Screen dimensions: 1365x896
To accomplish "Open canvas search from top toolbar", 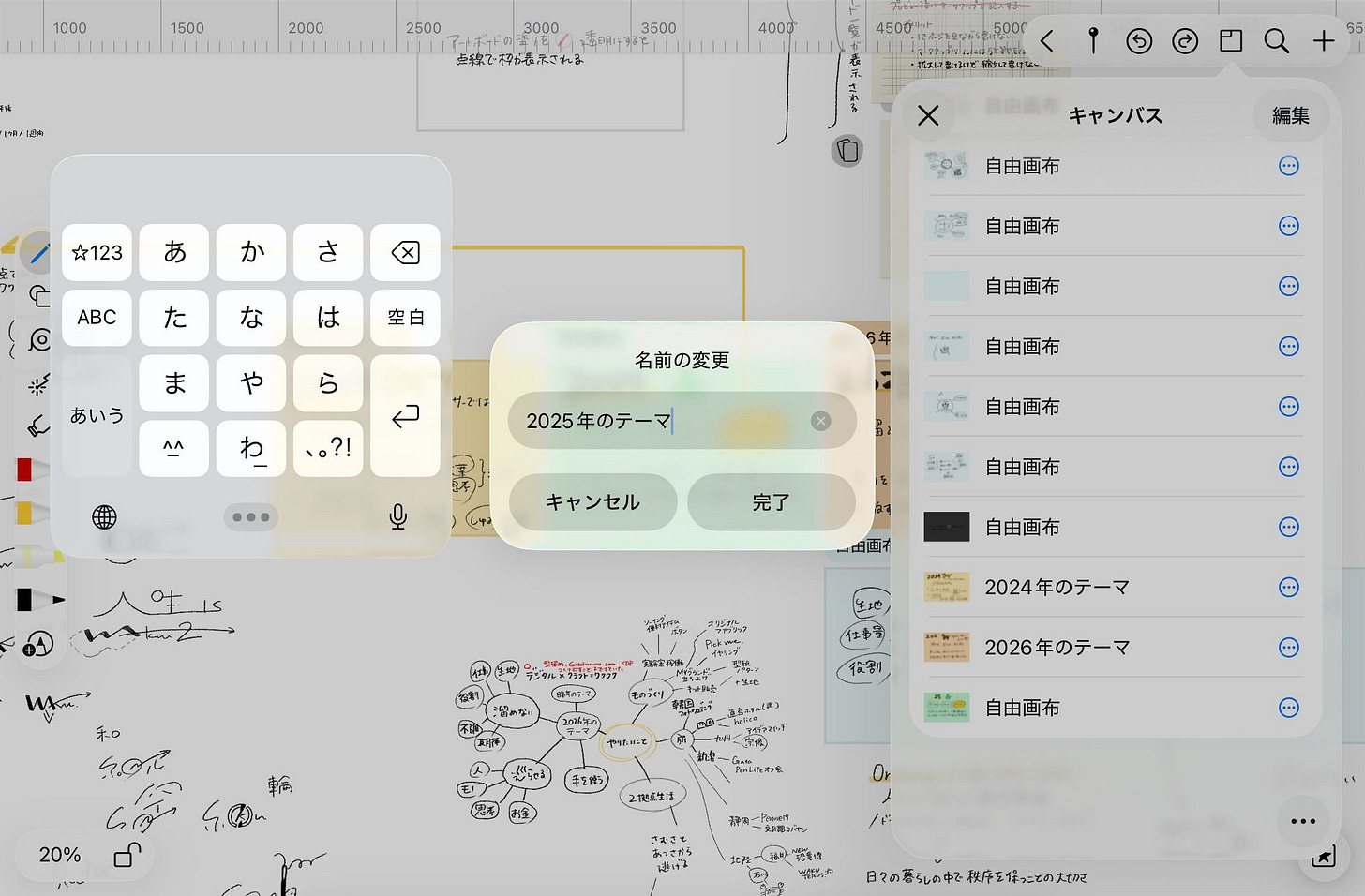I will coord(1276,41).
